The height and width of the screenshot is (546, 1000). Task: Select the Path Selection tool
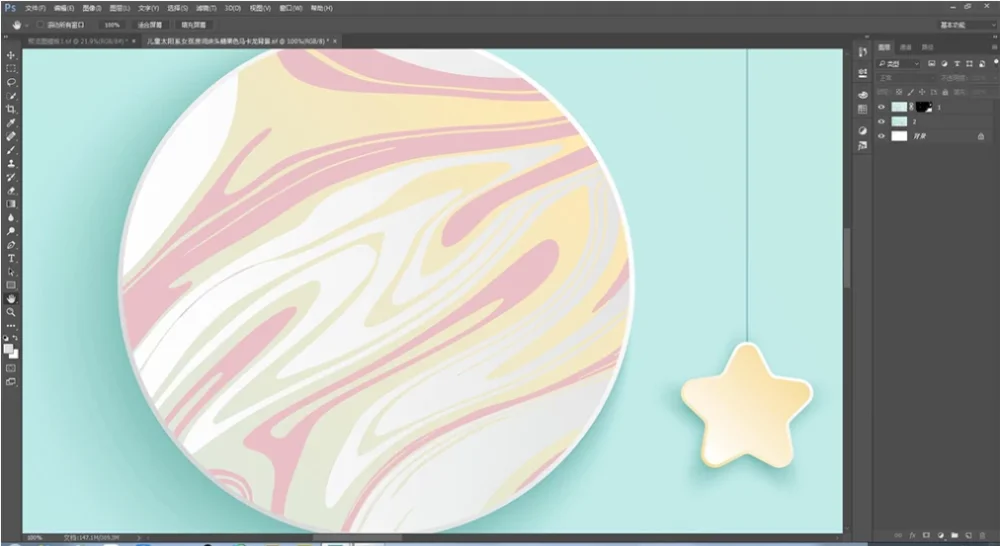click(11, 272)
